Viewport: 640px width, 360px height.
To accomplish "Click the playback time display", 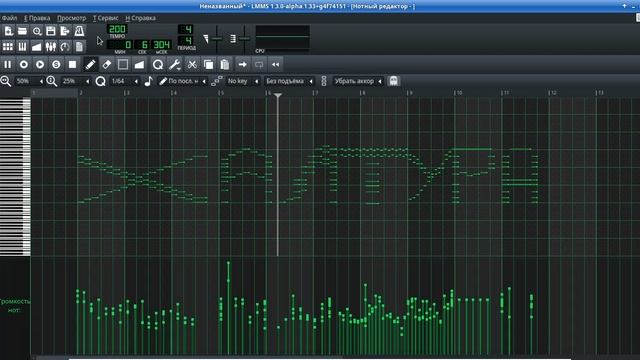I will coord(139,44).
